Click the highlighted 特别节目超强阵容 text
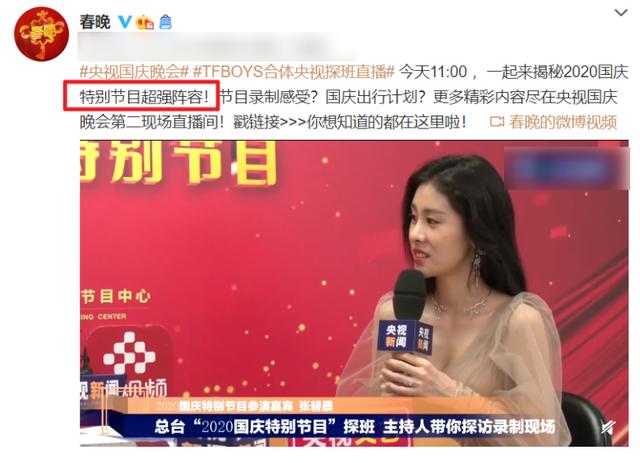This screenshot has width=640, height=463. click(x=142, y=96)
